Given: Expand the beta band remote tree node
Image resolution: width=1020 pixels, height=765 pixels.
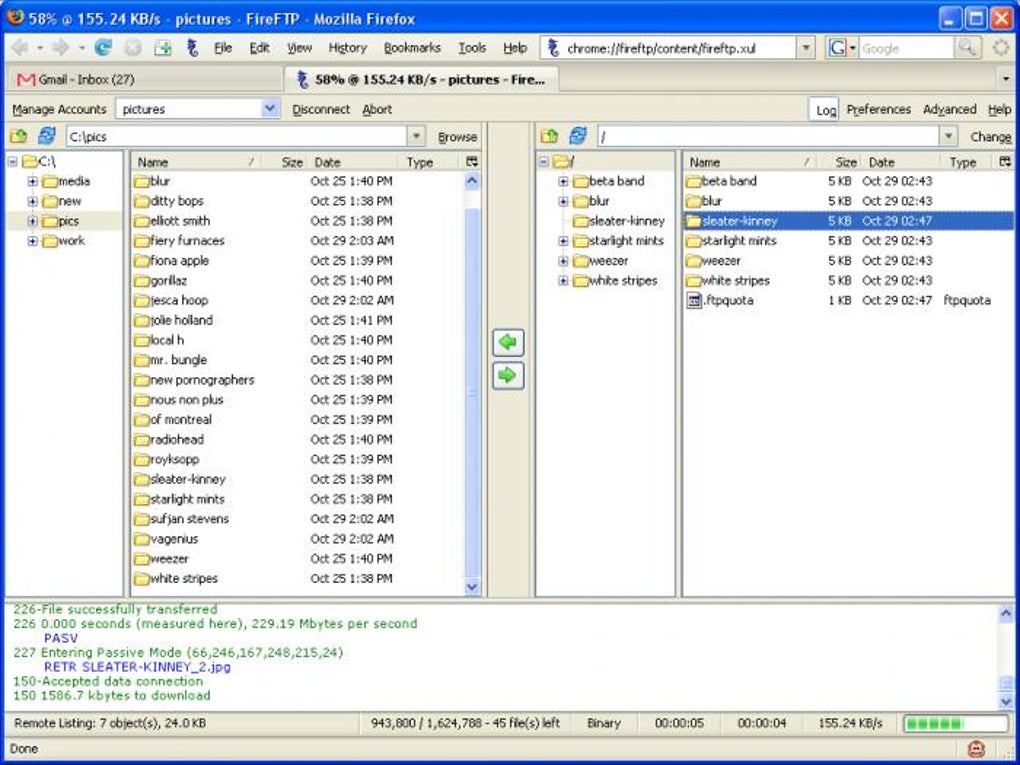Looking at the screenshot, I should point(563,181).
